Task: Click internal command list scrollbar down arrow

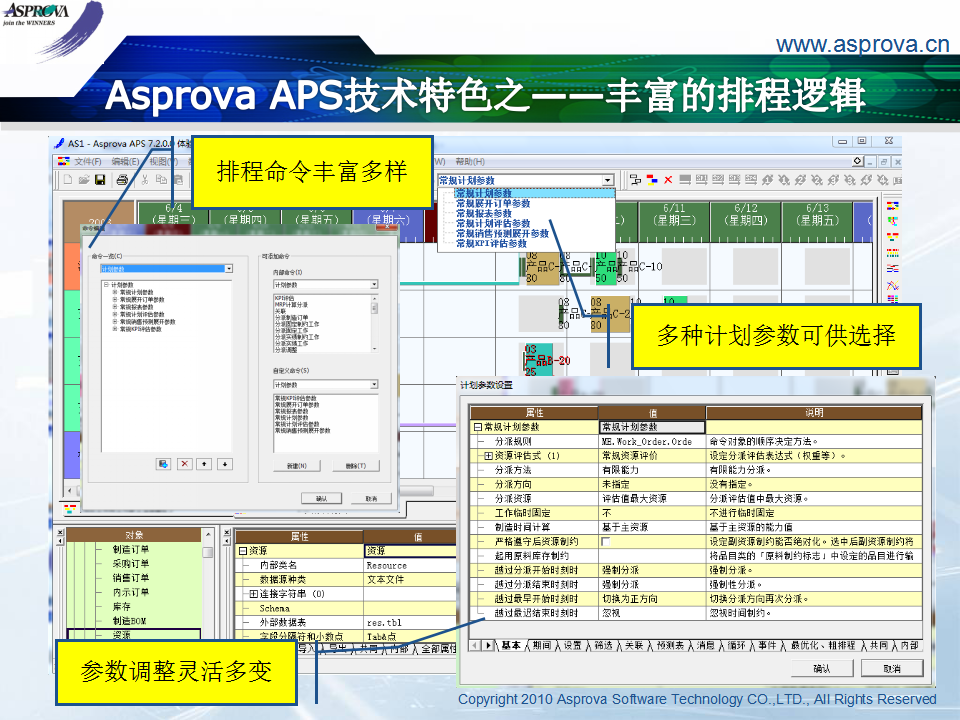Action: click(375, 348)
